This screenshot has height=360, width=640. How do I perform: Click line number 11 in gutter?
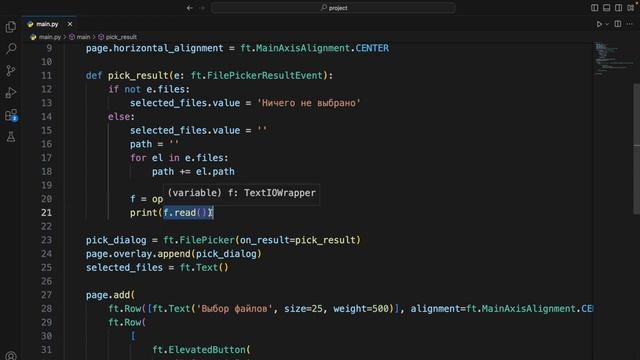[x=47, y=76]
